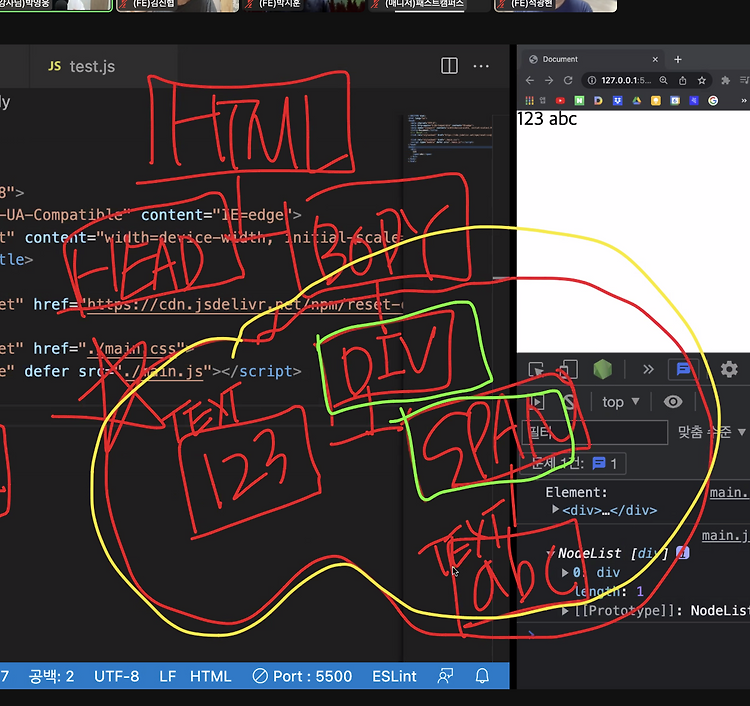Screen dimensions: 750x706
Task: Open dedicated Node.js DevTools
Action: pyautogui.click(x=603, y=370)
